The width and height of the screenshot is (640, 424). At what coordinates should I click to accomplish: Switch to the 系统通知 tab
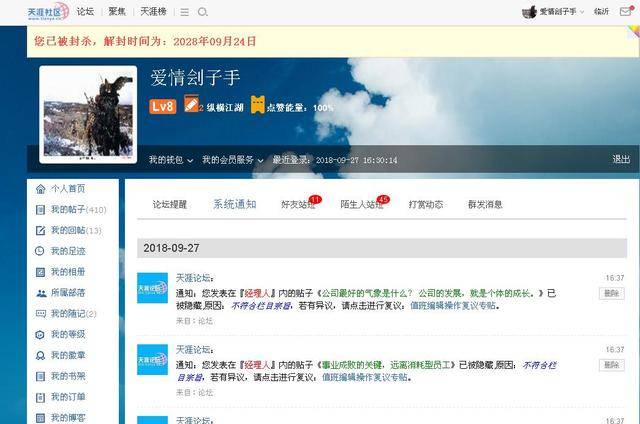point(234,204)
